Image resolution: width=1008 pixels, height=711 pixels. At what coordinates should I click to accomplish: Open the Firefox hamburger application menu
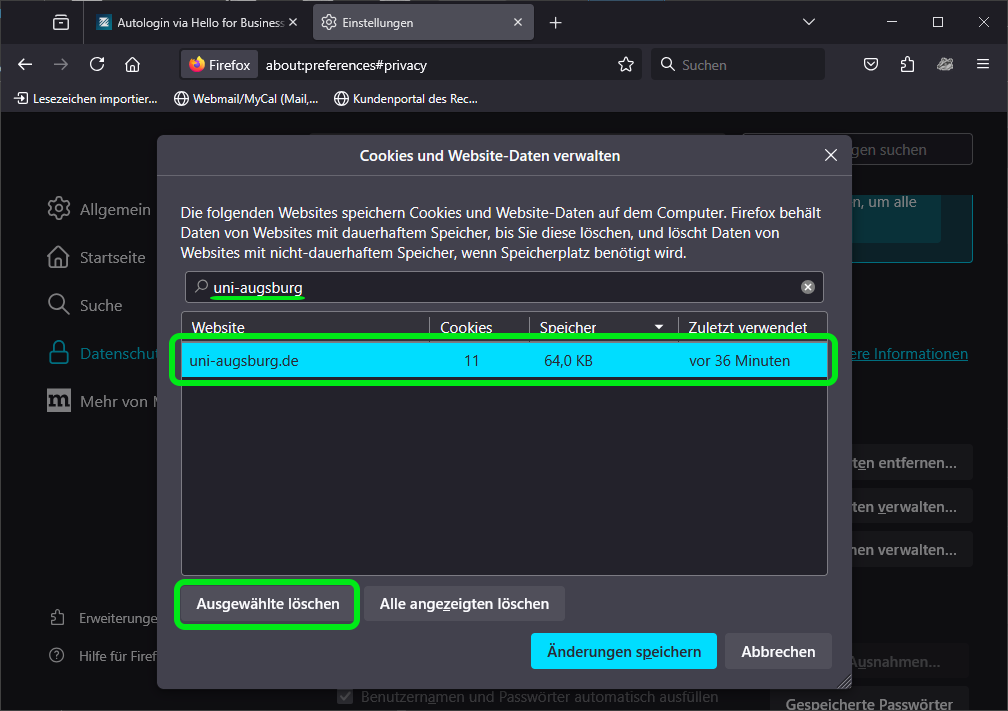pos(983,64)
